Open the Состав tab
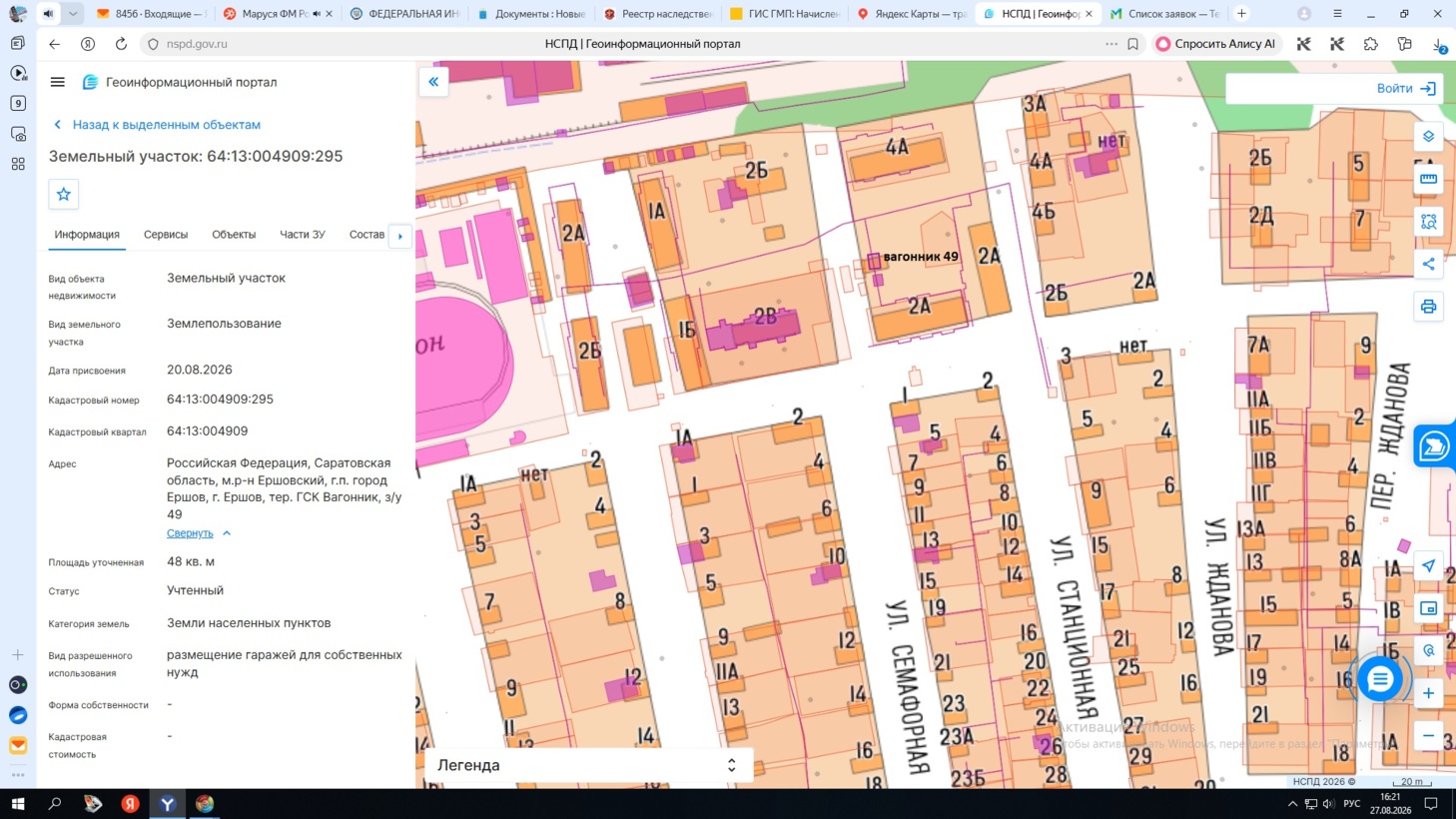This screenshot has width=1456, height=819. (x=366, y=235)
